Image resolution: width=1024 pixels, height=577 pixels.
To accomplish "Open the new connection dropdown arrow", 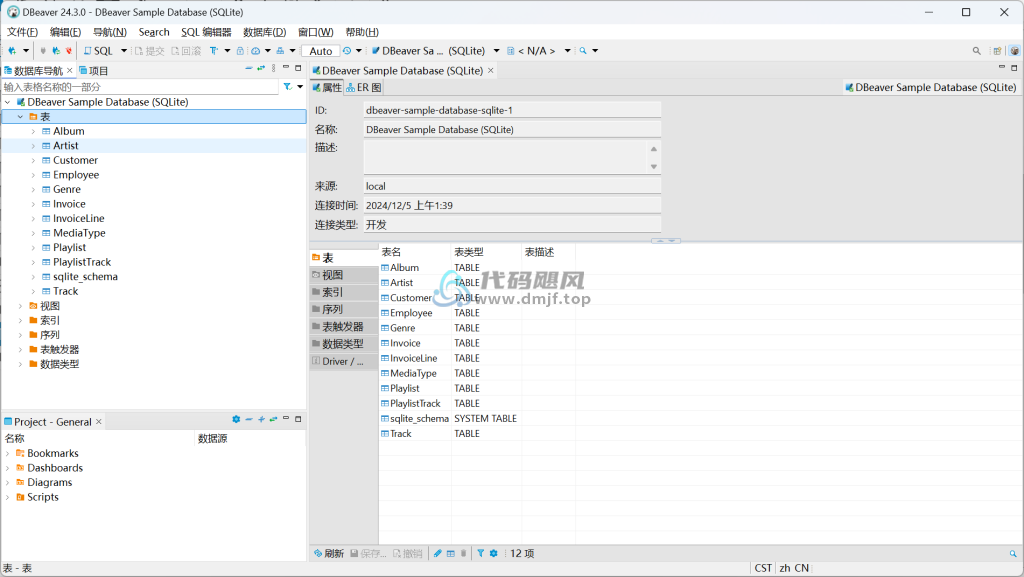I will tap(26, 51).
